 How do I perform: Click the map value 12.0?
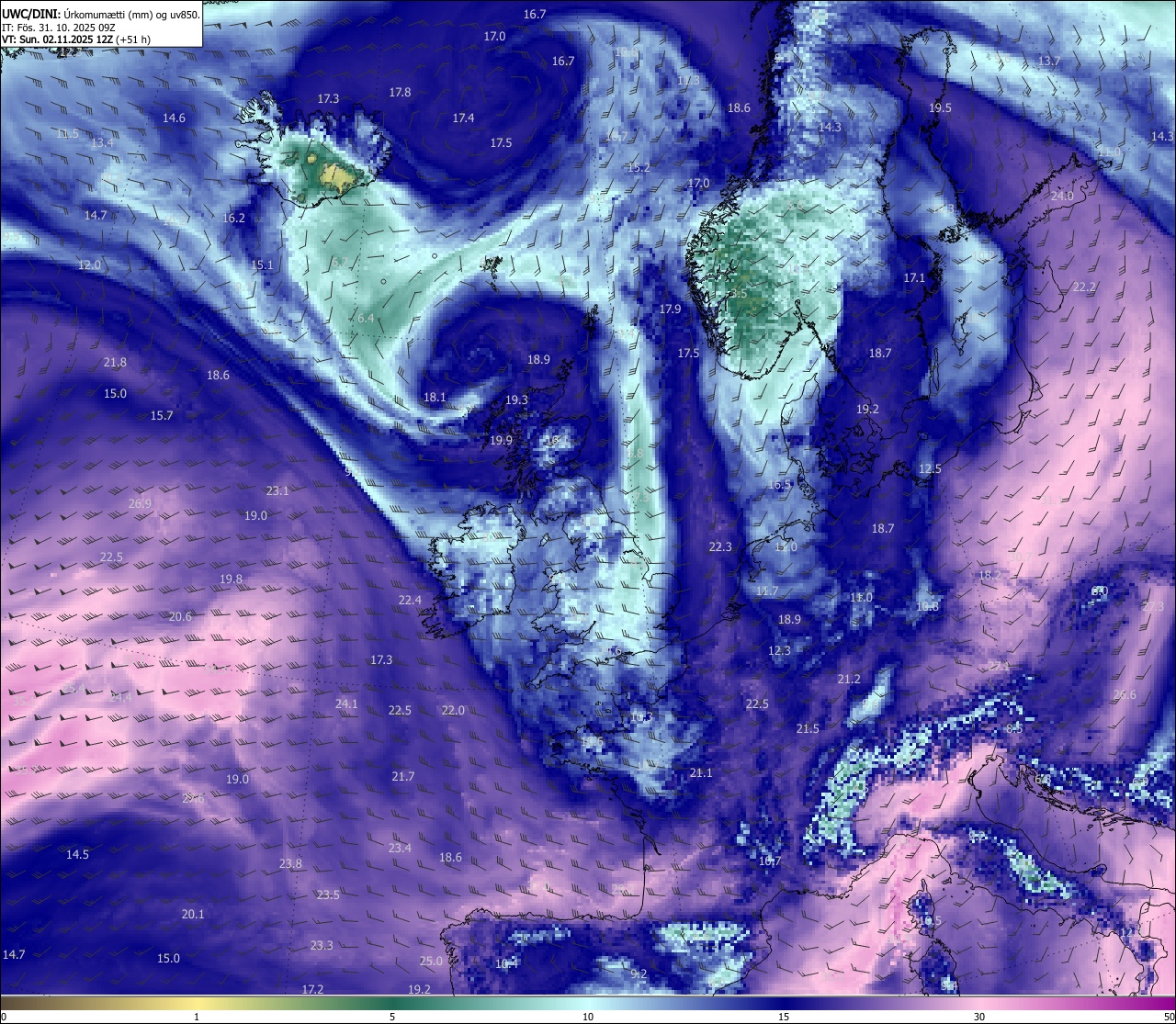pyautogui.click(x=89, y=264)
